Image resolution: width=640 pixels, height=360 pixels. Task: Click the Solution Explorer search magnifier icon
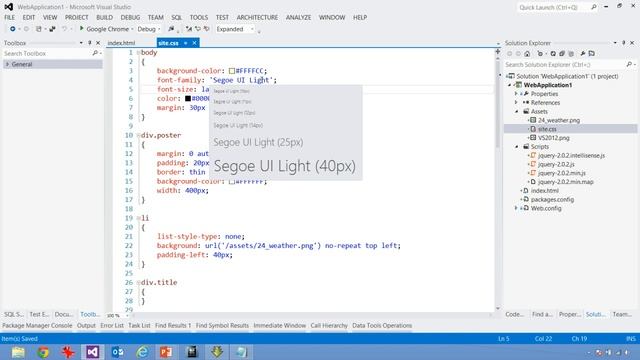[629, 64]
